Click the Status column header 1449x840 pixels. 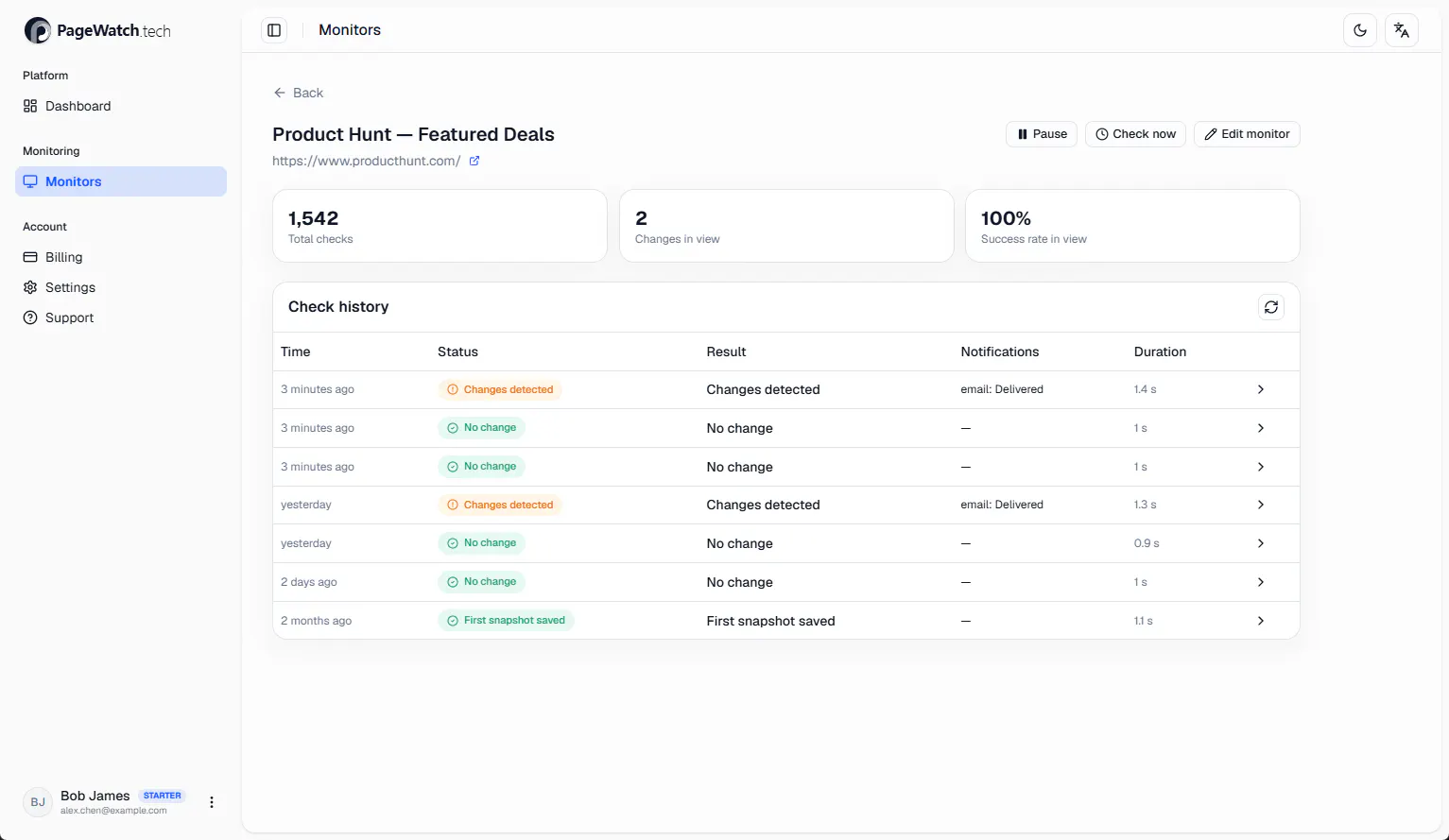tap(457, 351)
